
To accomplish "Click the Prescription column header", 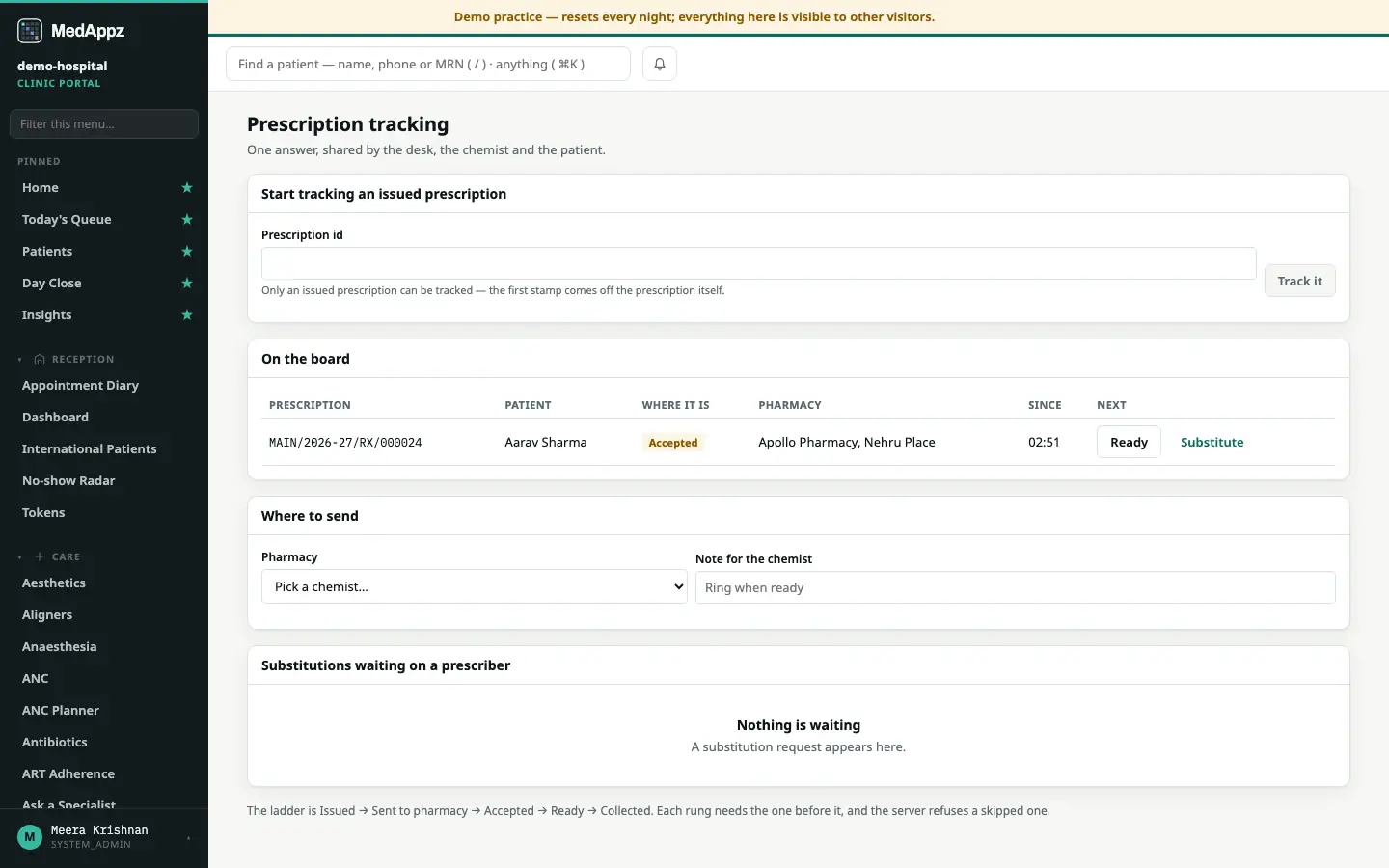I will (310, 405).
